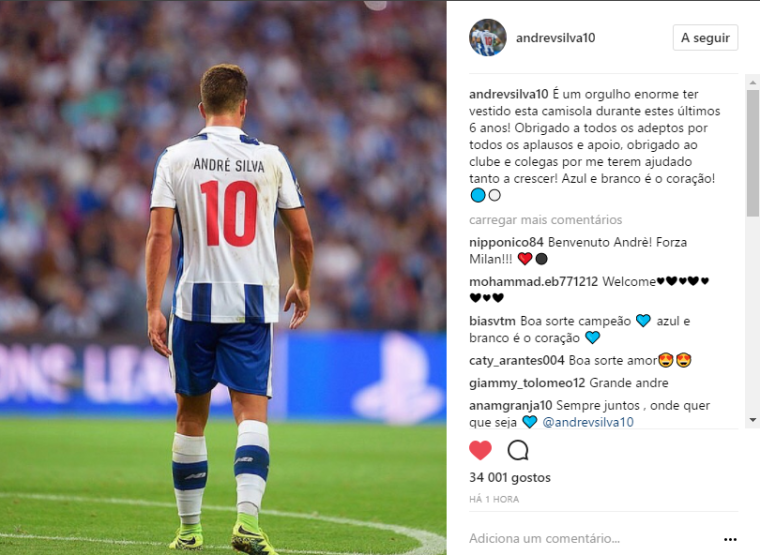Click the A seguir follow button
The height and width of the screenshot is (555, 760).
[705, 38]
